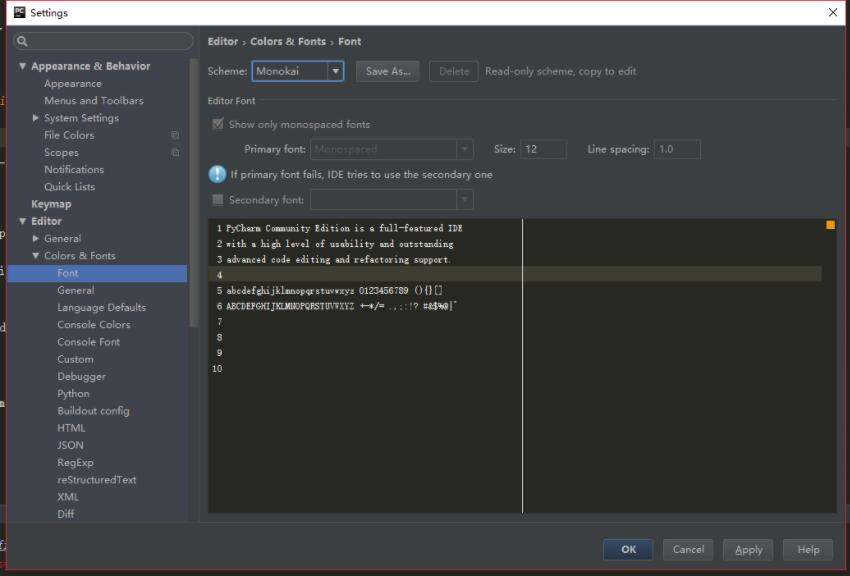Open the Scheme dropdown showing Monokai
850x576 pixels.
point(337,71)
